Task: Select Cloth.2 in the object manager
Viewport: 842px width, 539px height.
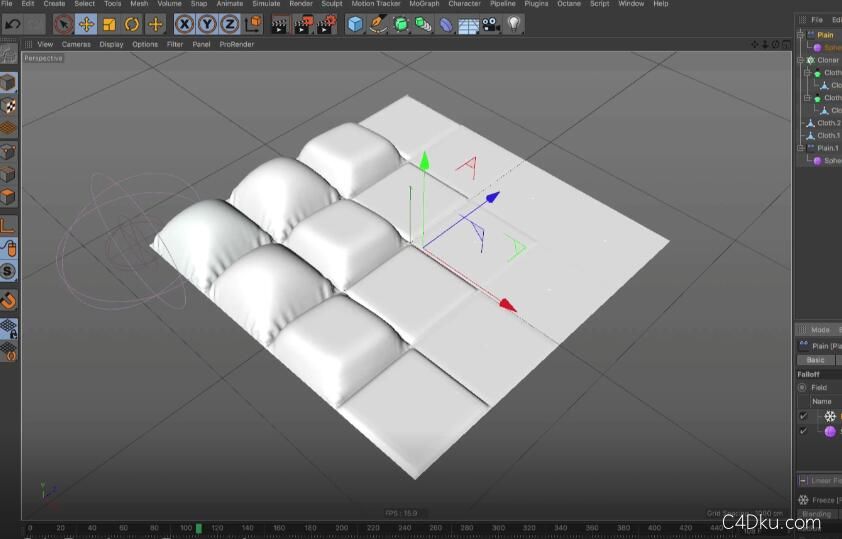Action: 828,123
